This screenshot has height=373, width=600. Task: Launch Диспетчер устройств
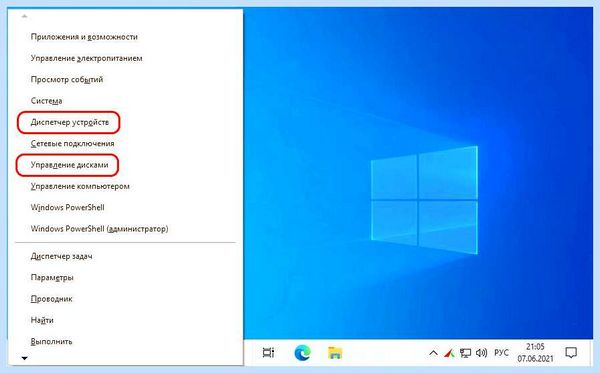(70, 122)
